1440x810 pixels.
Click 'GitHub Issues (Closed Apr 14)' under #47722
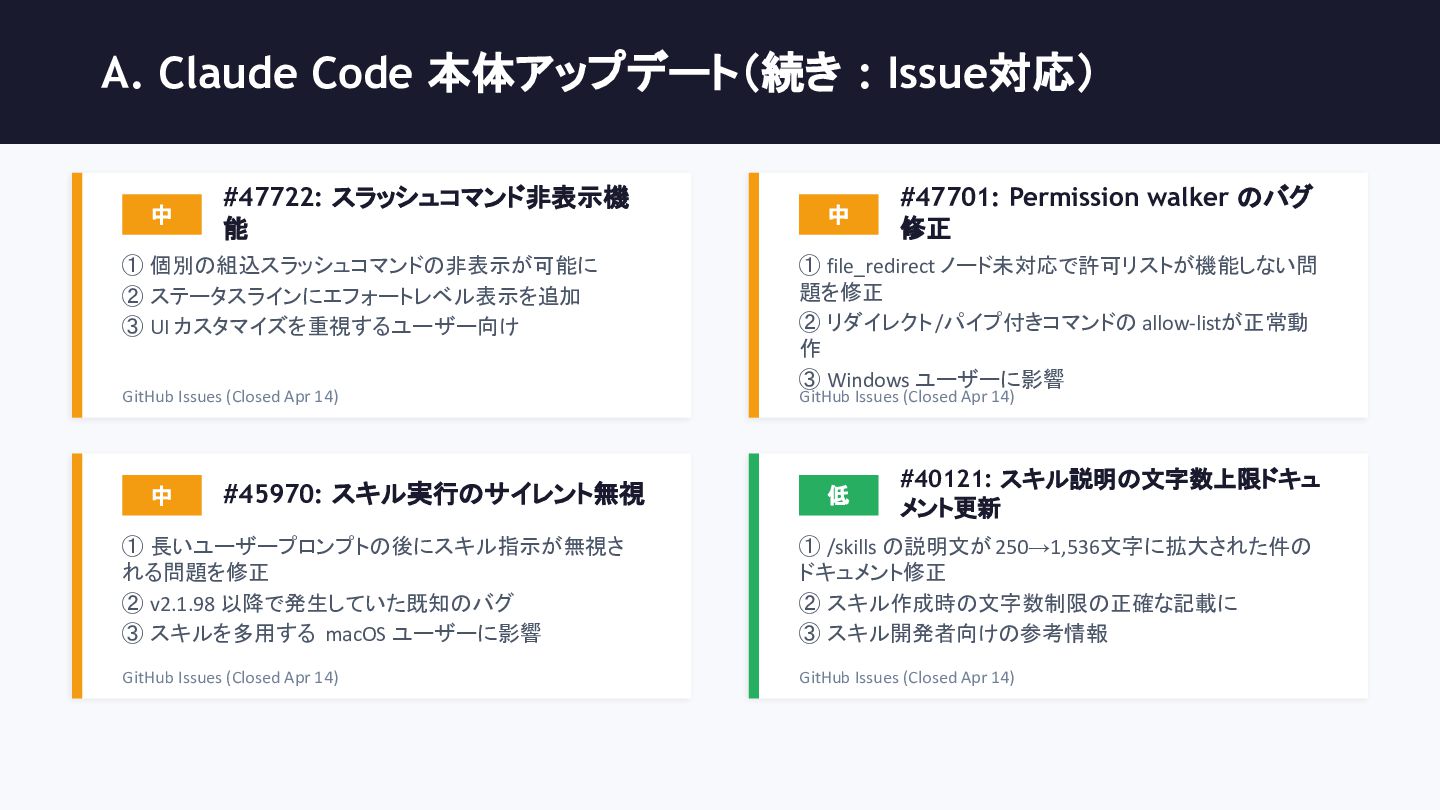(230, 396)
